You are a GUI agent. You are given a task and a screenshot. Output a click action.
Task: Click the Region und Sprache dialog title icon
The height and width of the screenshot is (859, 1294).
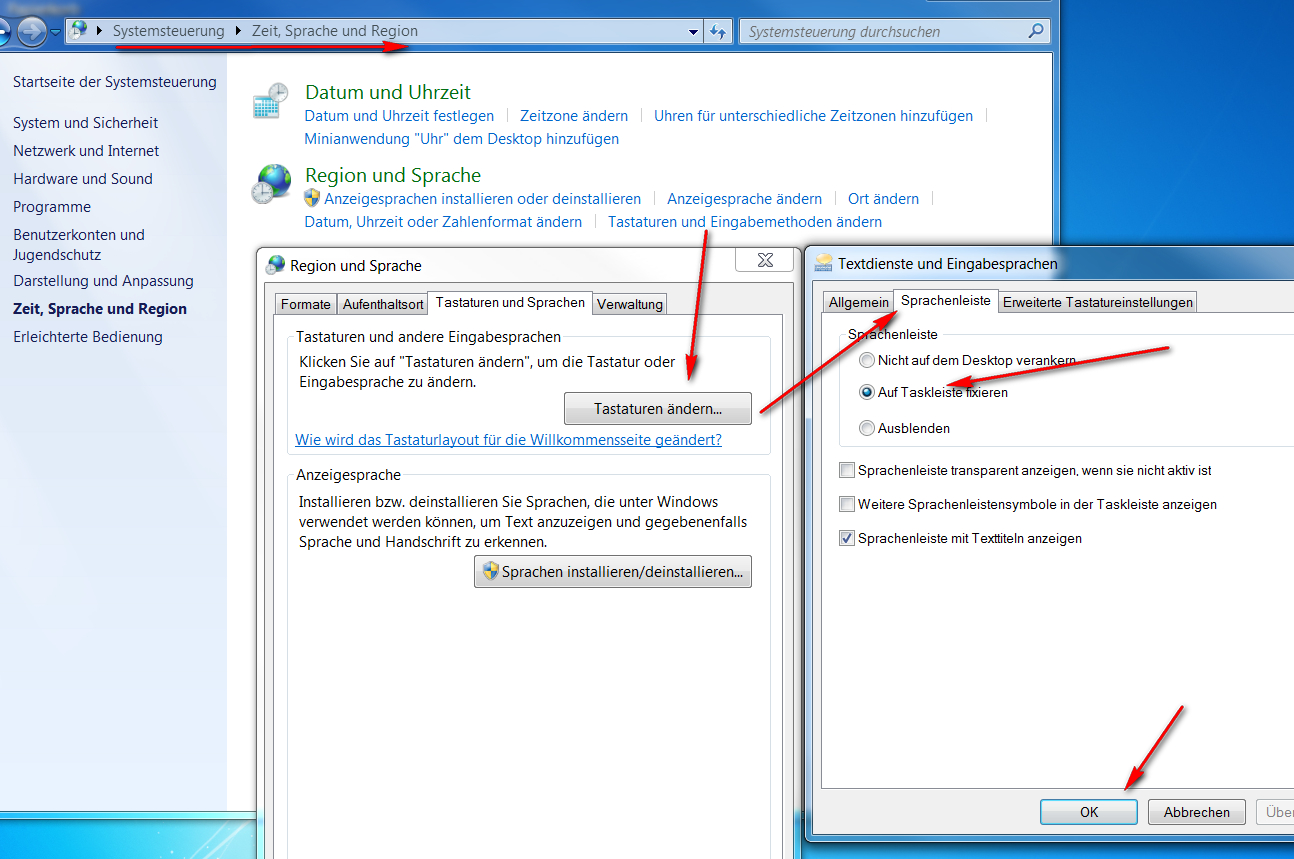coord(275,265)
